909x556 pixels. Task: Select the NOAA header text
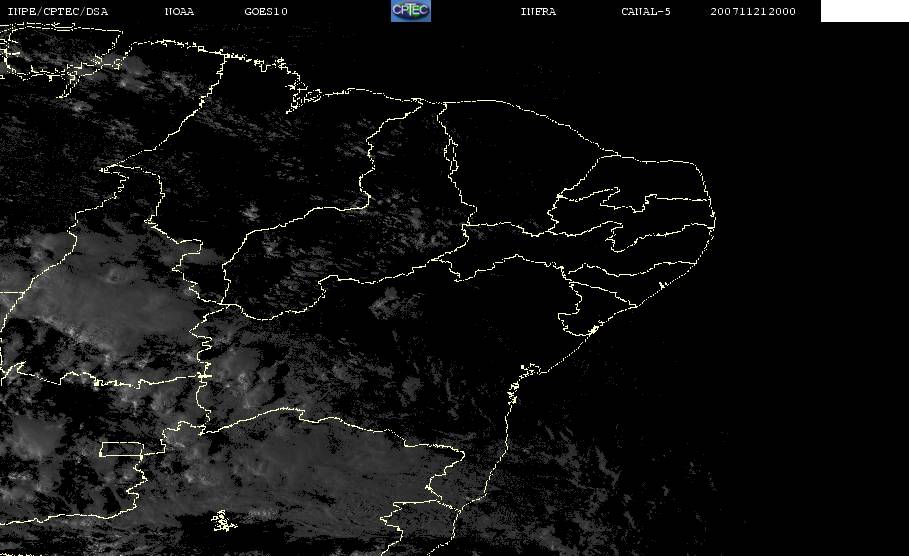click(x=179, y=12)
